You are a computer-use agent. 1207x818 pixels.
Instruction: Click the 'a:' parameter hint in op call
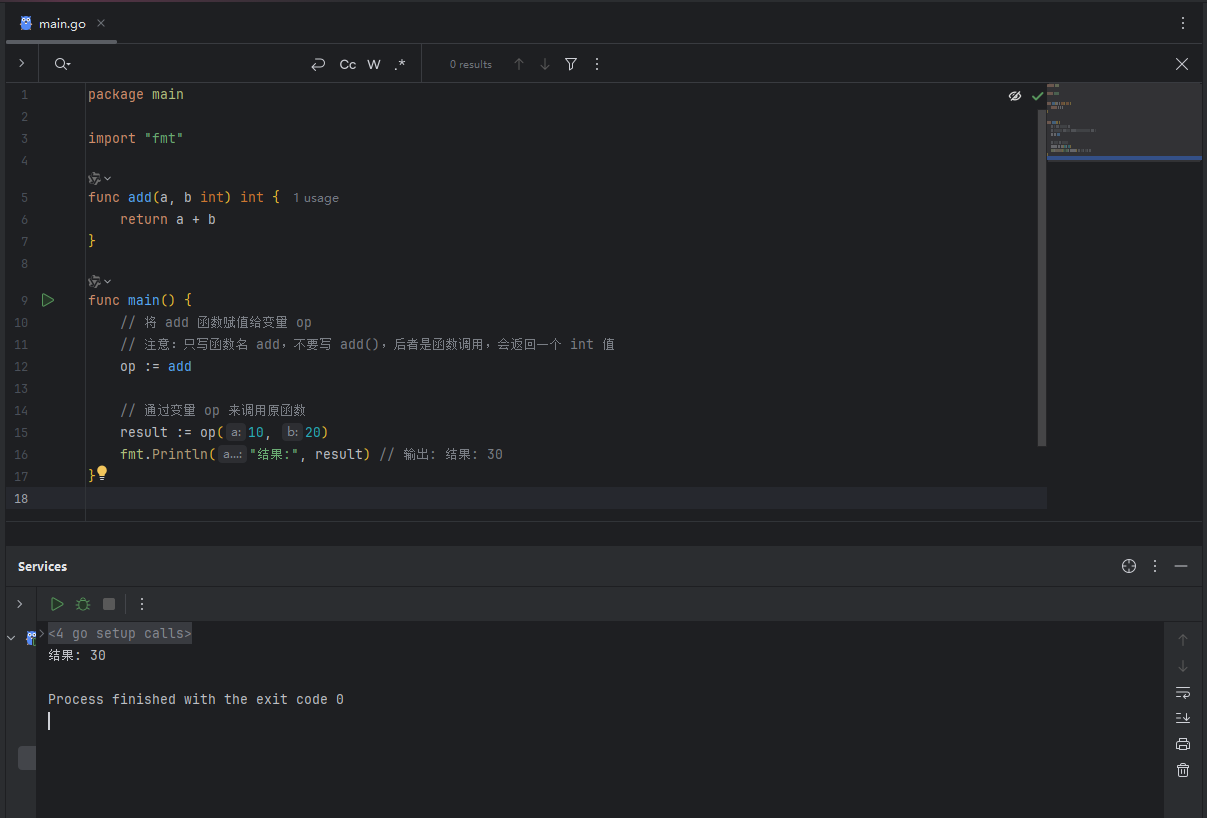click(236, 432)
